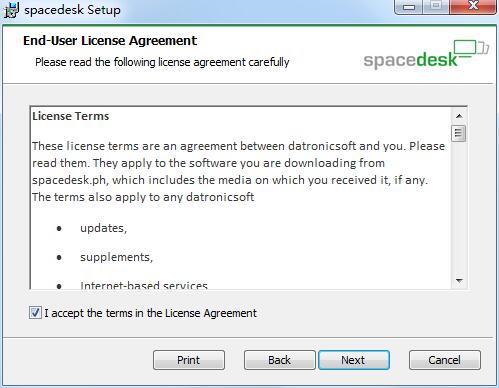The width and height of the screenshot is (499, 388).
Task: Click the 'updates,' bullet item
Action: 103,228
